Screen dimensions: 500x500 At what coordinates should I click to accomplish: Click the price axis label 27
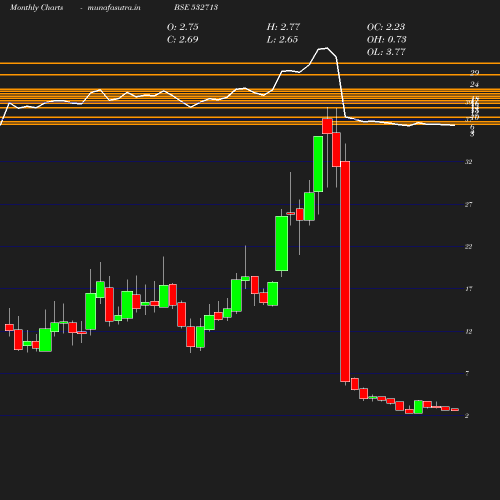468,204
